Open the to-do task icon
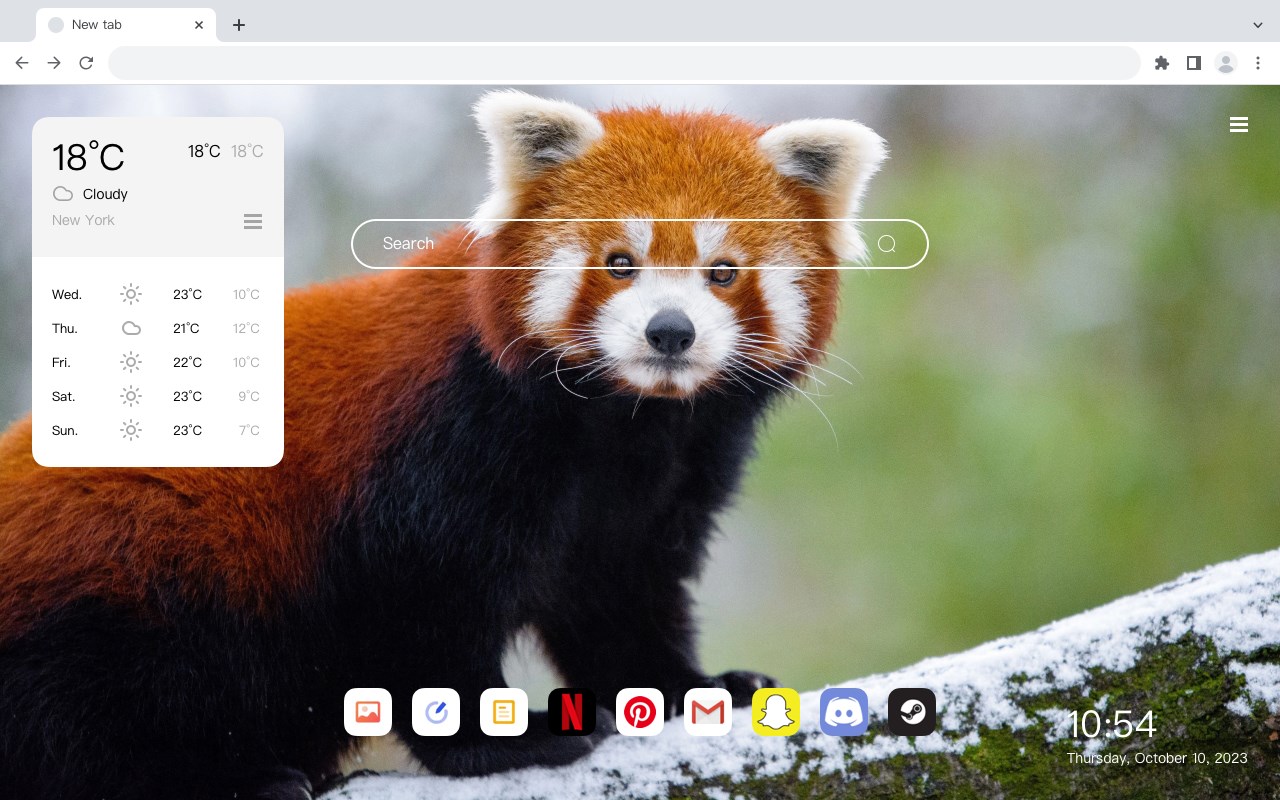 point(436,712)
